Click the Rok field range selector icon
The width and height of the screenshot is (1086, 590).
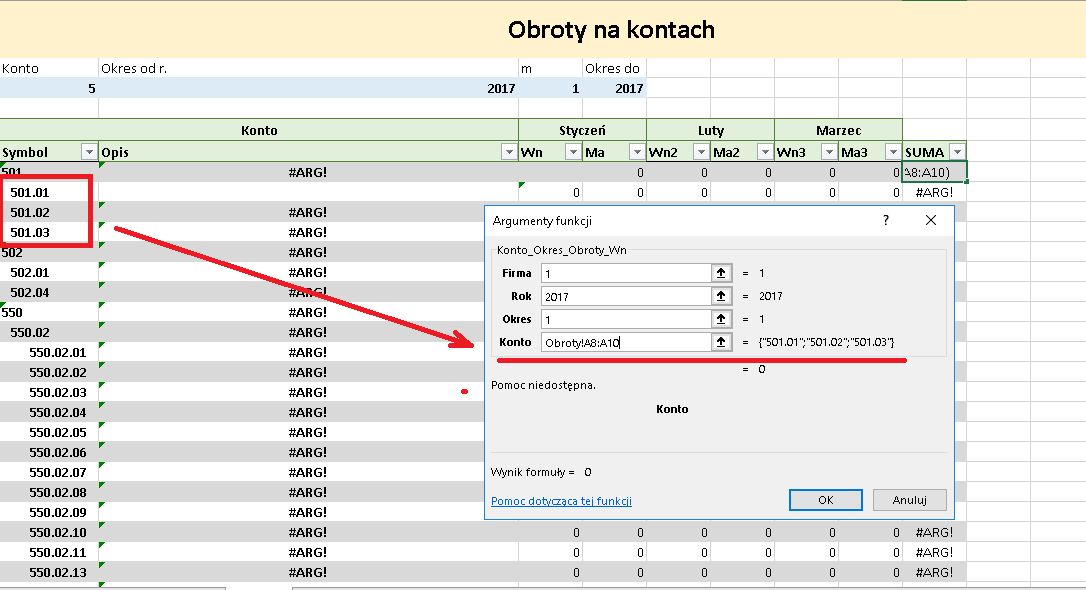click(x=721, y=296)
